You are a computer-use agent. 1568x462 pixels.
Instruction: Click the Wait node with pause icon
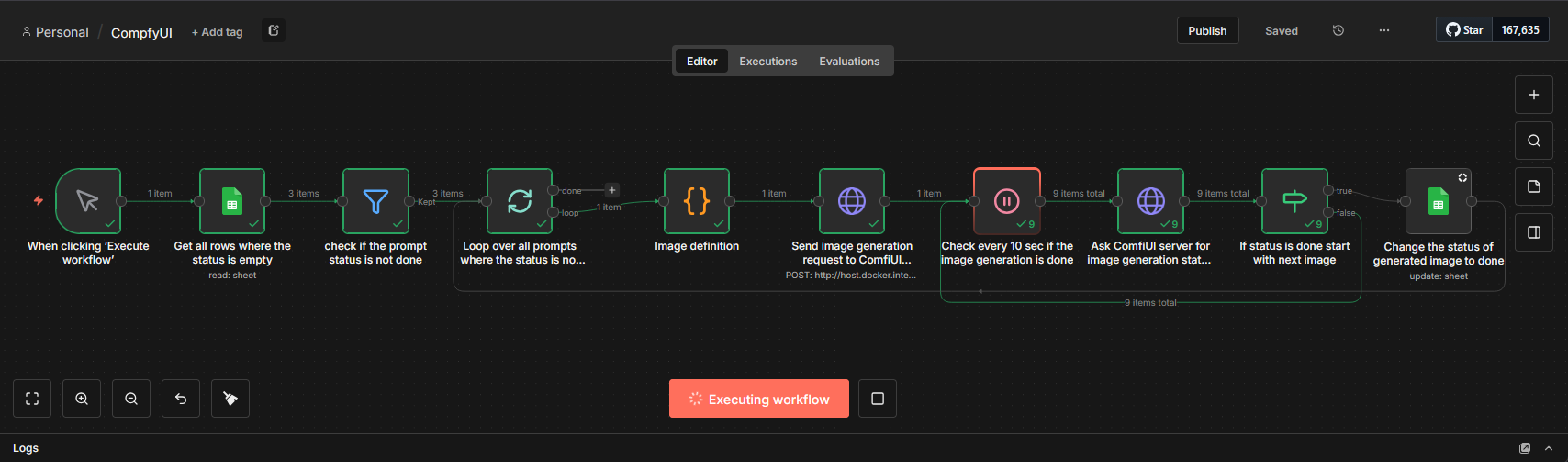click(1007, 201)
